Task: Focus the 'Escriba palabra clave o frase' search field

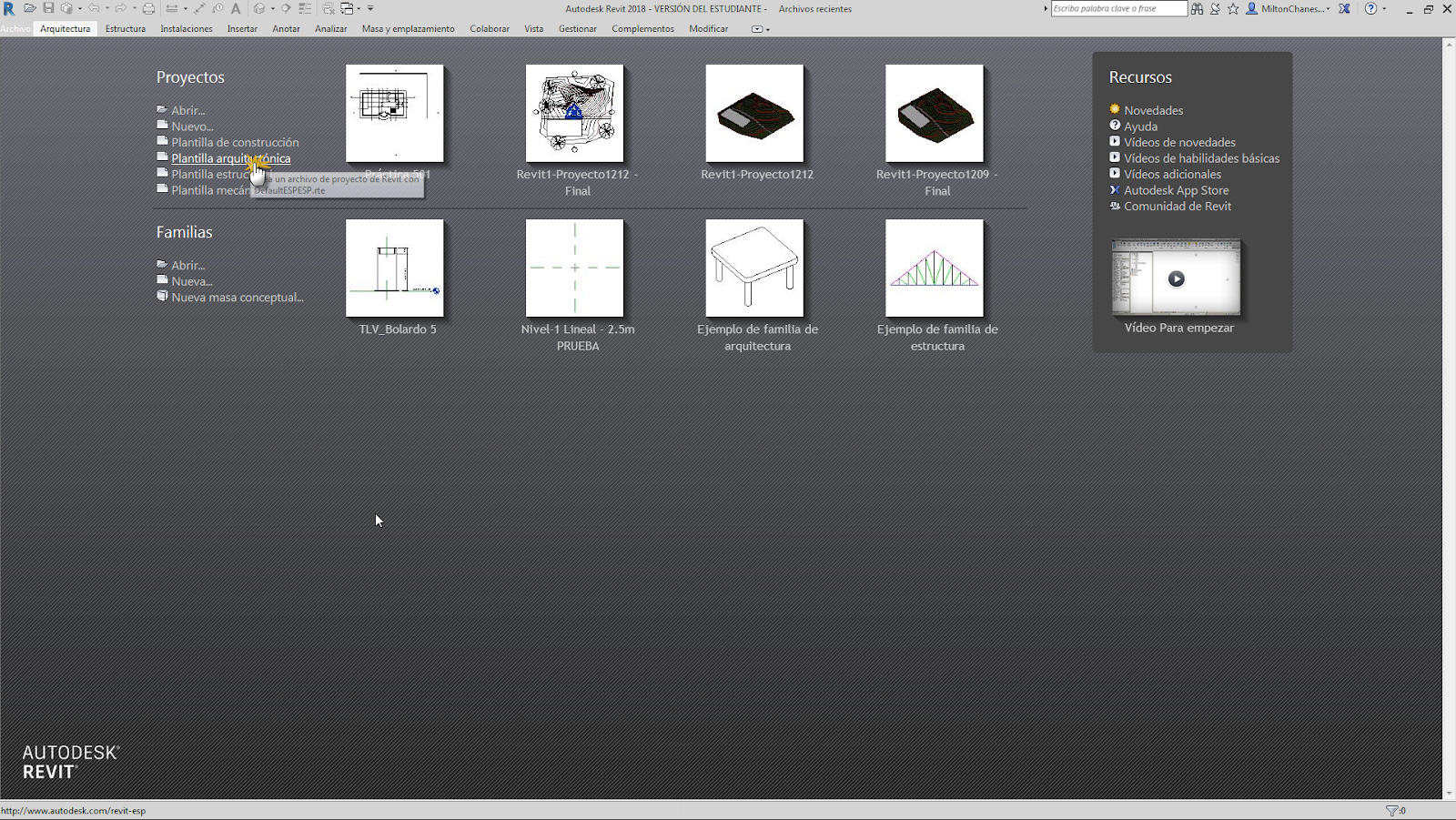Action: [1119, 8]
